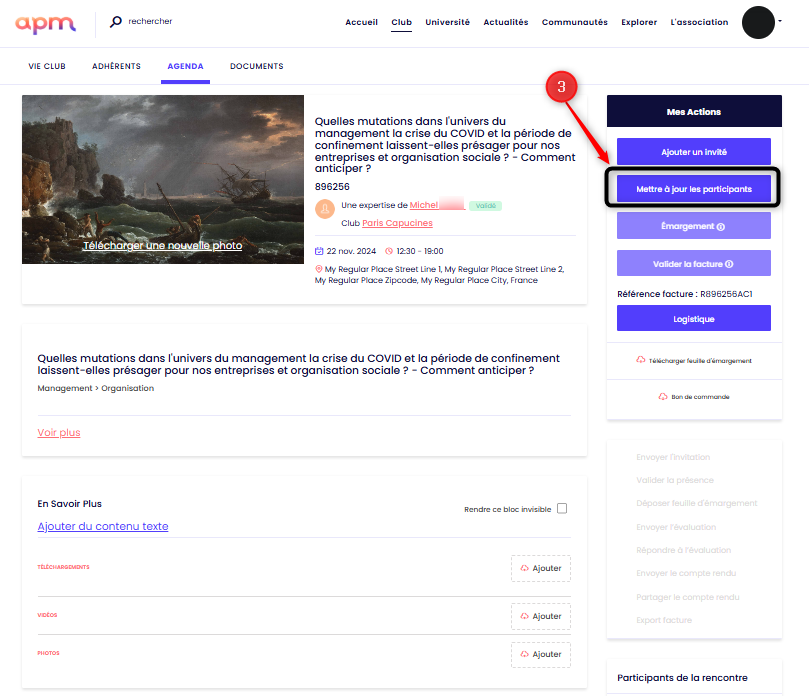The image size is (809, 696).
Task: Click Bon de commande link
Action: coord(700,397)
